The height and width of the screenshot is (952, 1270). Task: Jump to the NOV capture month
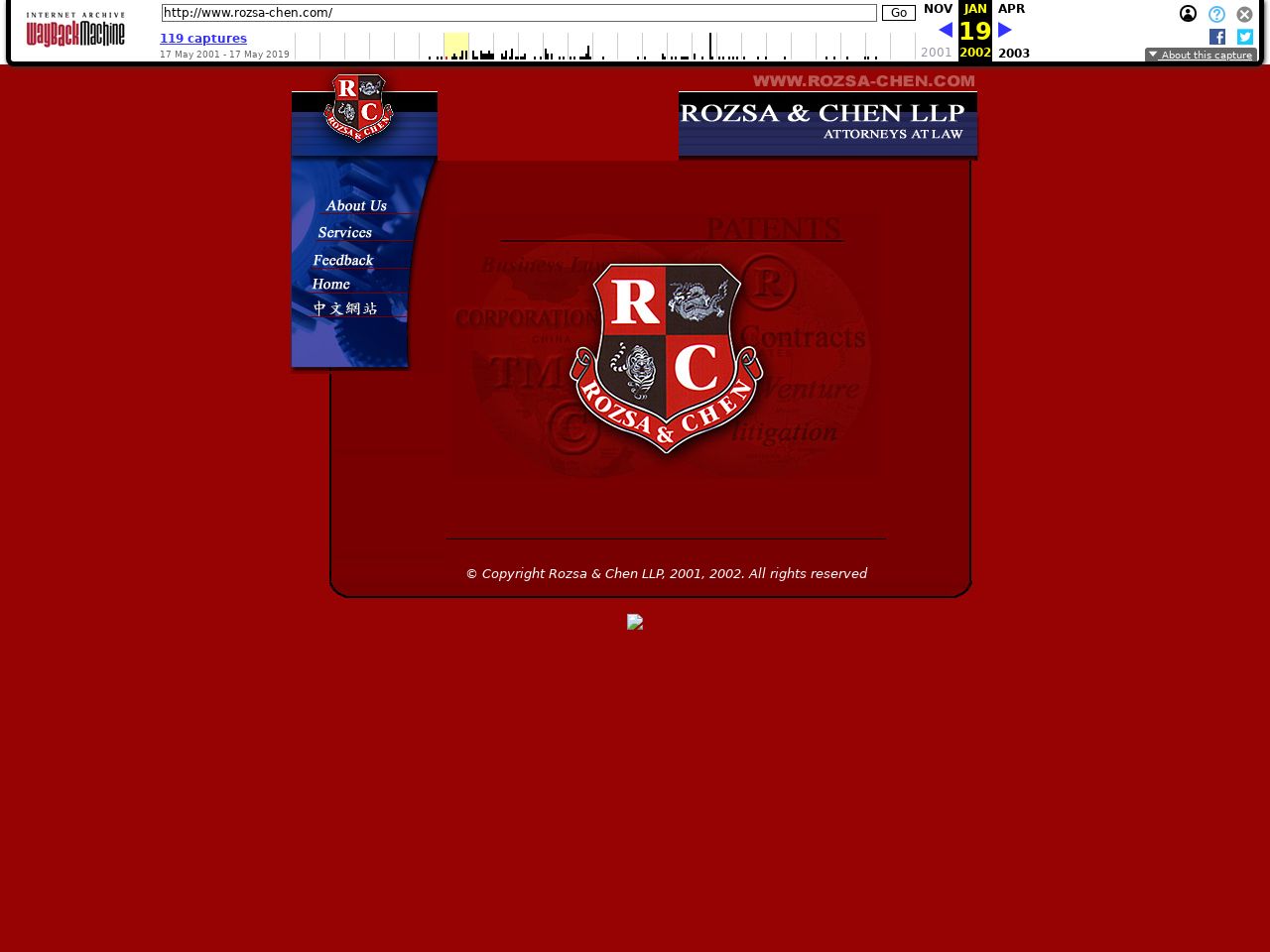click(938, 9)
